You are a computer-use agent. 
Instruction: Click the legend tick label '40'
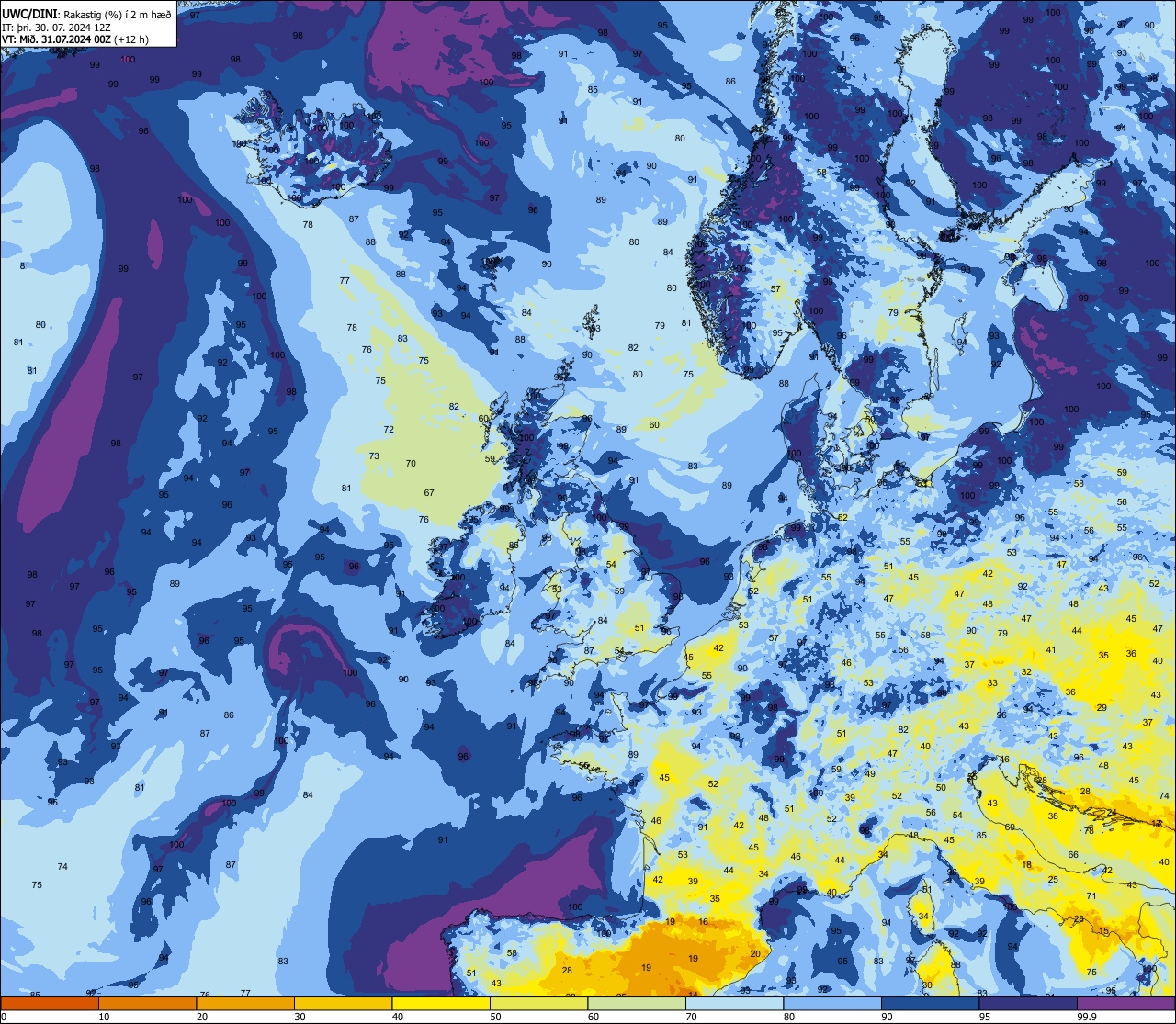[398, 1017]
